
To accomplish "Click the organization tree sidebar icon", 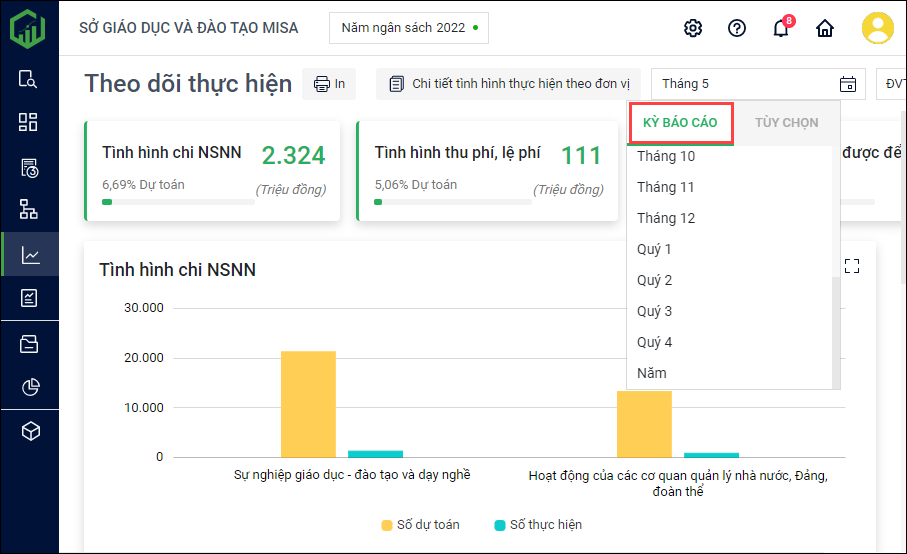I will (x=29, y=209).
